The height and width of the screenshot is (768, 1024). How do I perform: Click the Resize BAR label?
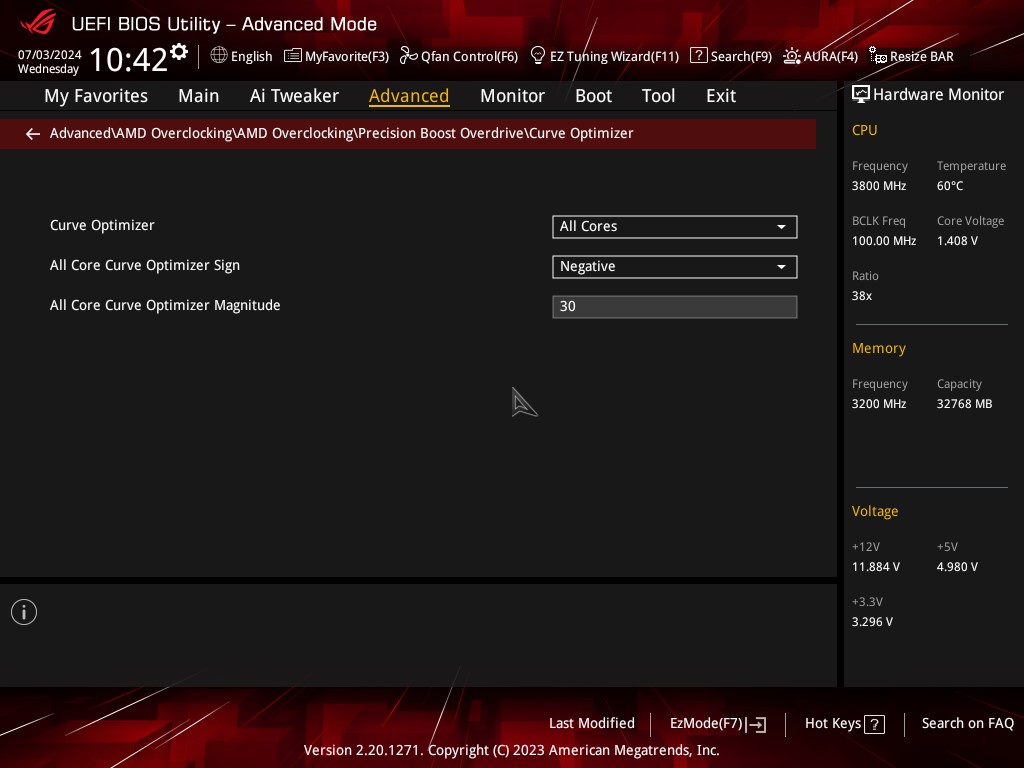(x=921, y=57)
